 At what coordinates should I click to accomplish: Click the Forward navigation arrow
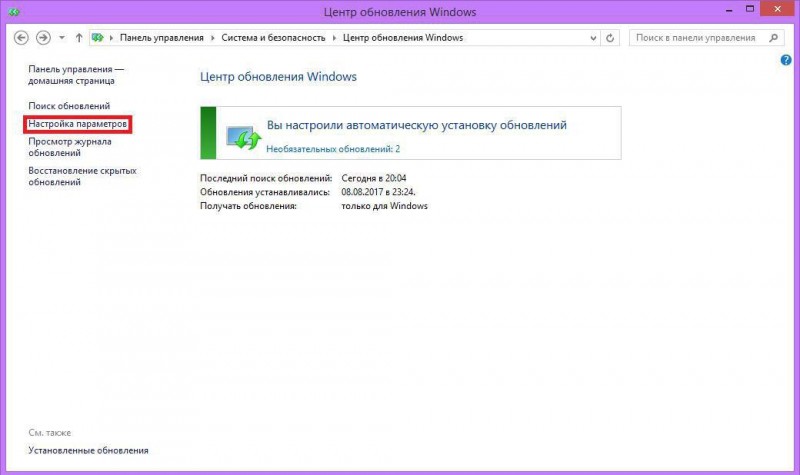pyautogui.click(x=43, y=38)
